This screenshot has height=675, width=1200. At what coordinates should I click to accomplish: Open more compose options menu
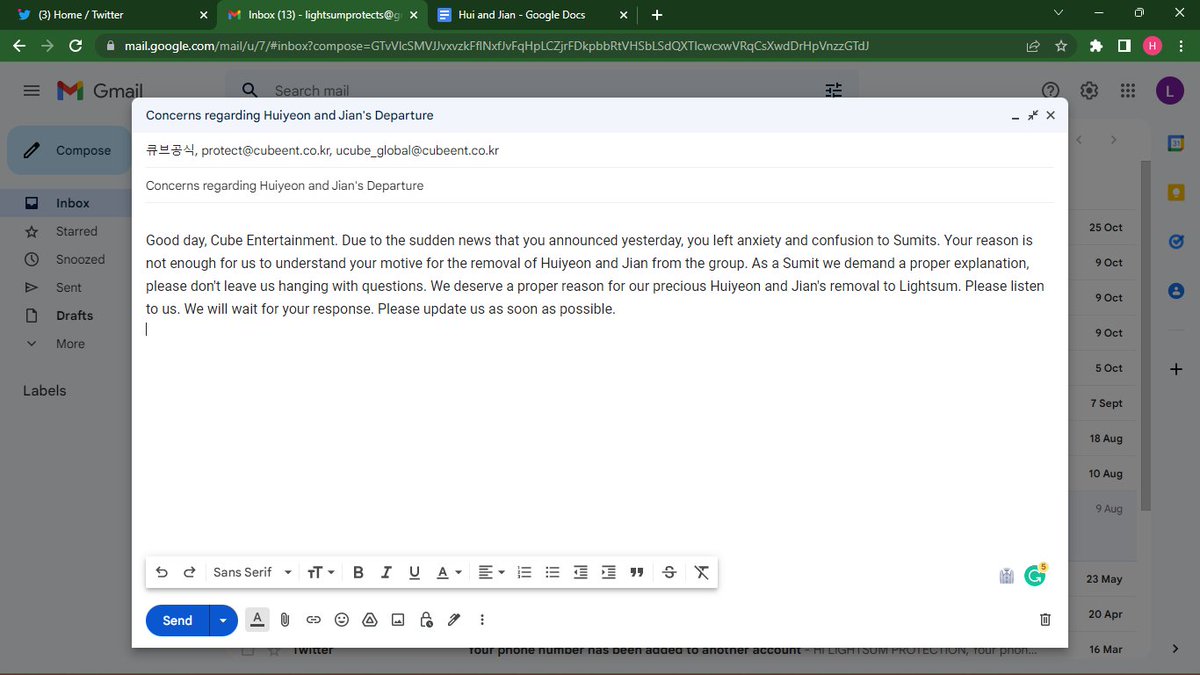tap(482, 620)
